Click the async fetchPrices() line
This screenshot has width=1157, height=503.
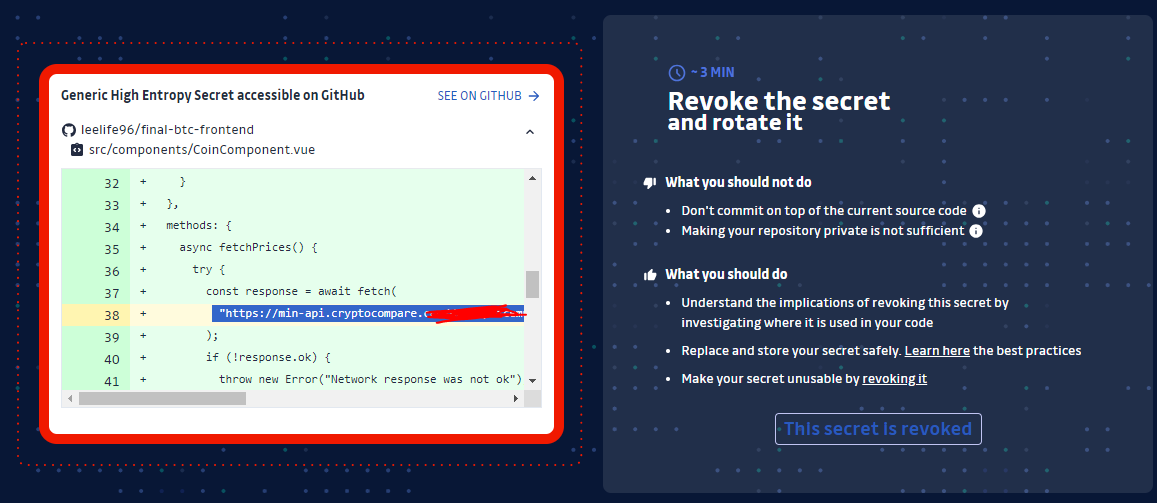248,248
